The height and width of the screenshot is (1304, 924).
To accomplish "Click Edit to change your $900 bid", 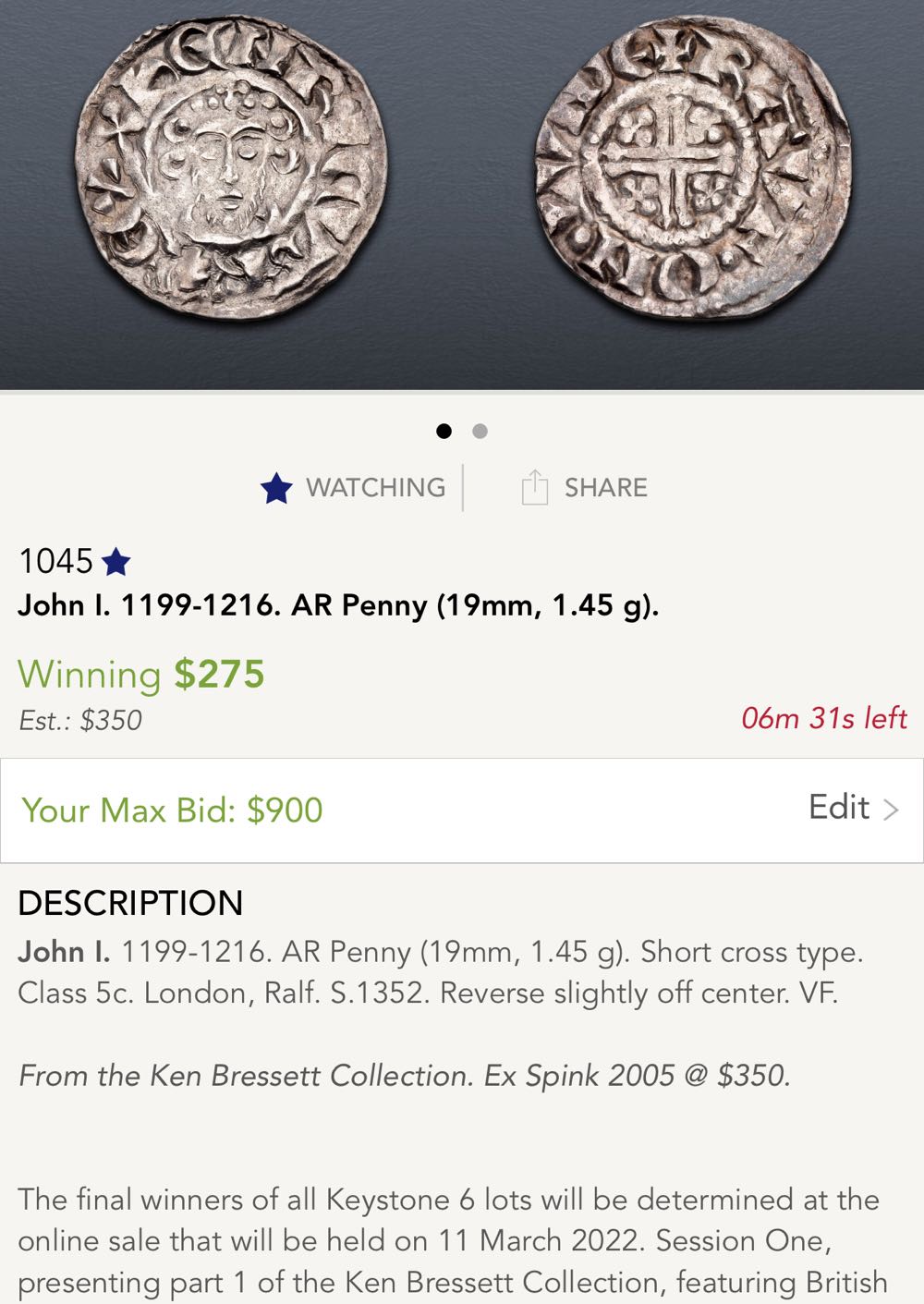I will (x=840, y=808).
